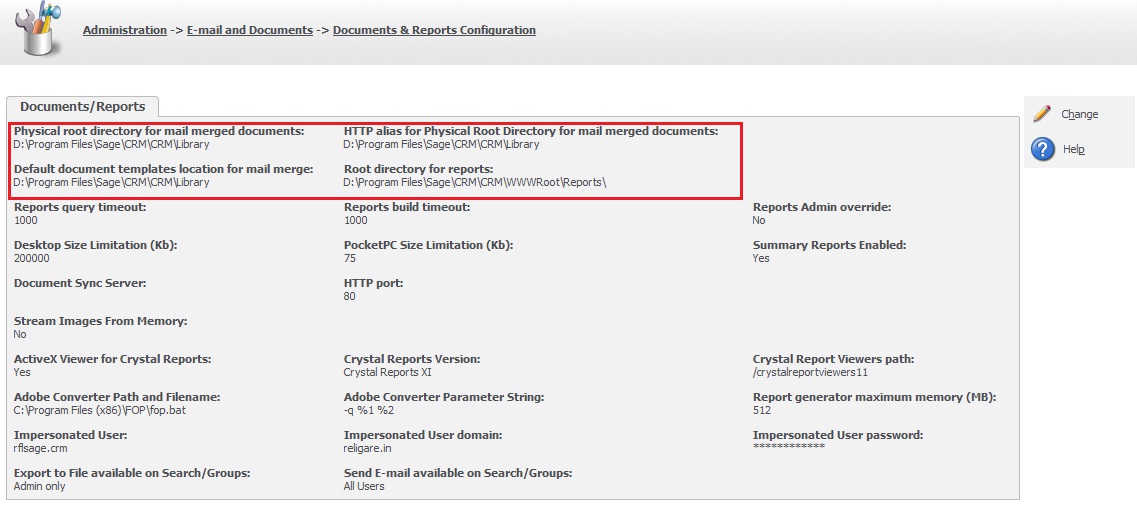1137x507 pixels.
Task: Open the Administration breadcrumb link
Action: [125, 30]
